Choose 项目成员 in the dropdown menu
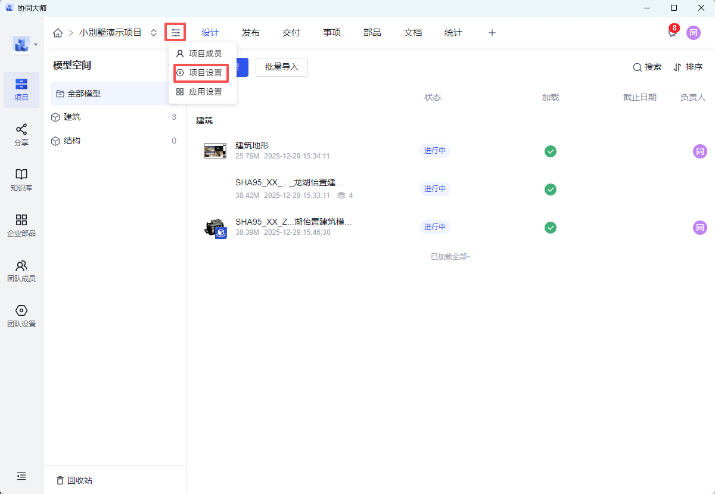 [x=199, y=53]
